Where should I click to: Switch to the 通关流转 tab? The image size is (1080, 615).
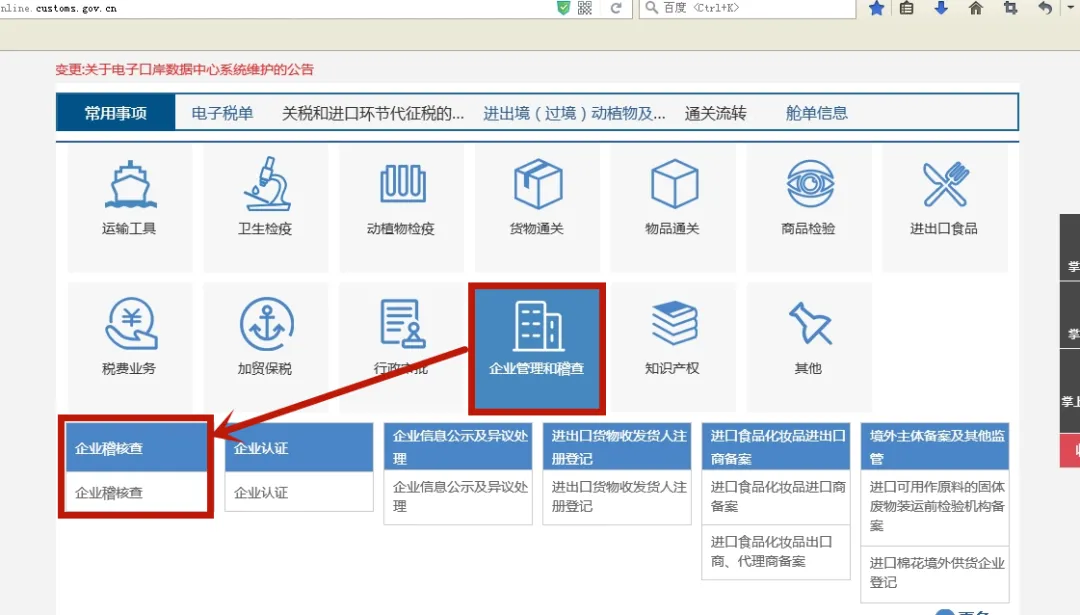pos(716,113)
